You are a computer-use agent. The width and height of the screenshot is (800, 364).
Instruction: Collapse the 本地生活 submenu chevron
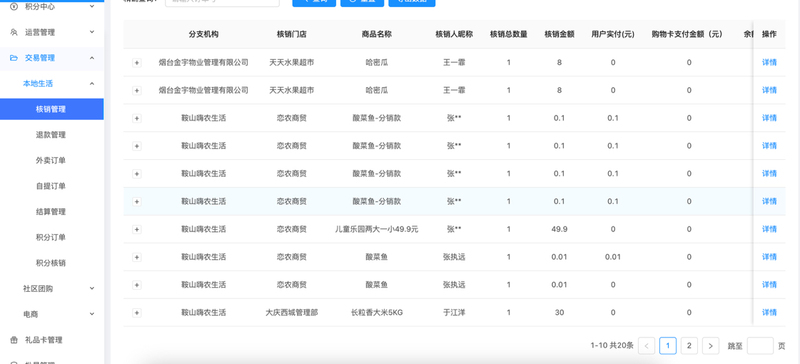tap(92, 83)
